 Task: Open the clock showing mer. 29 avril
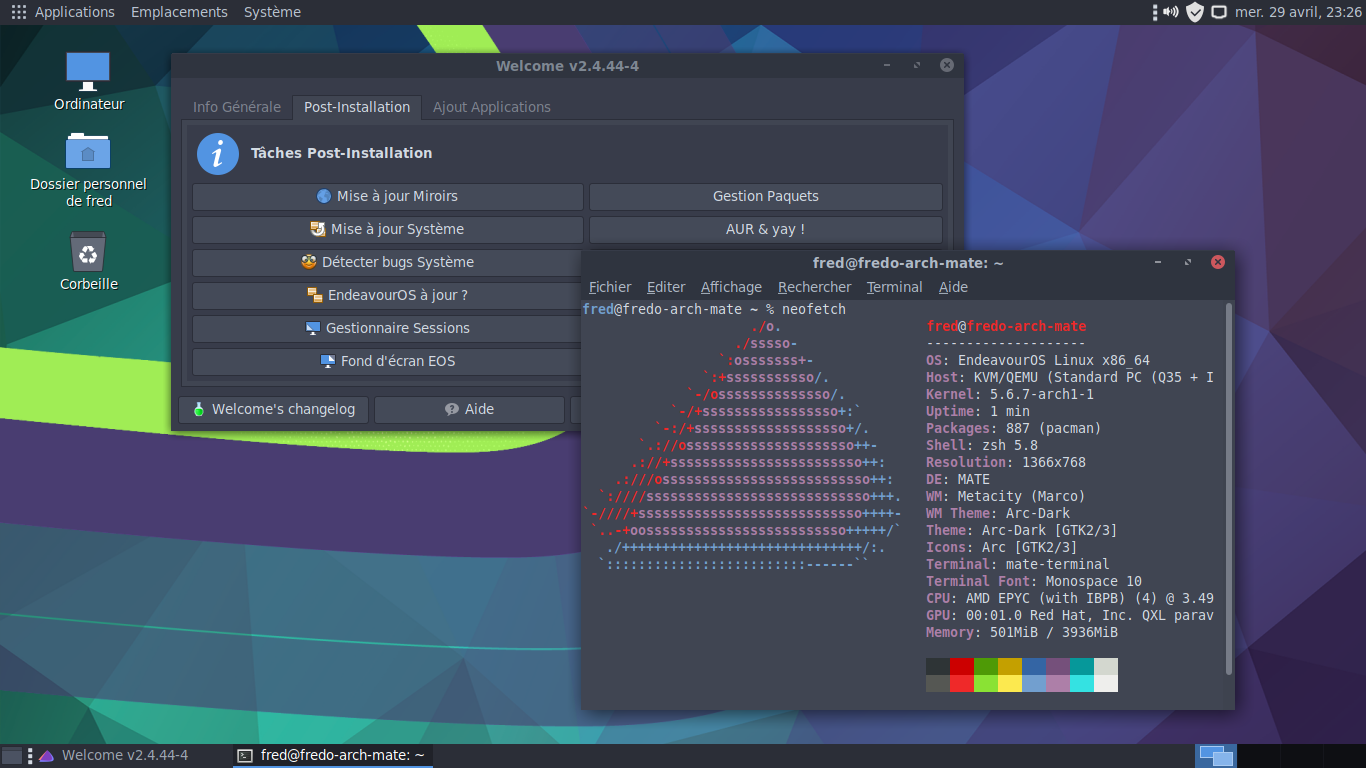tap(1298, 12)
